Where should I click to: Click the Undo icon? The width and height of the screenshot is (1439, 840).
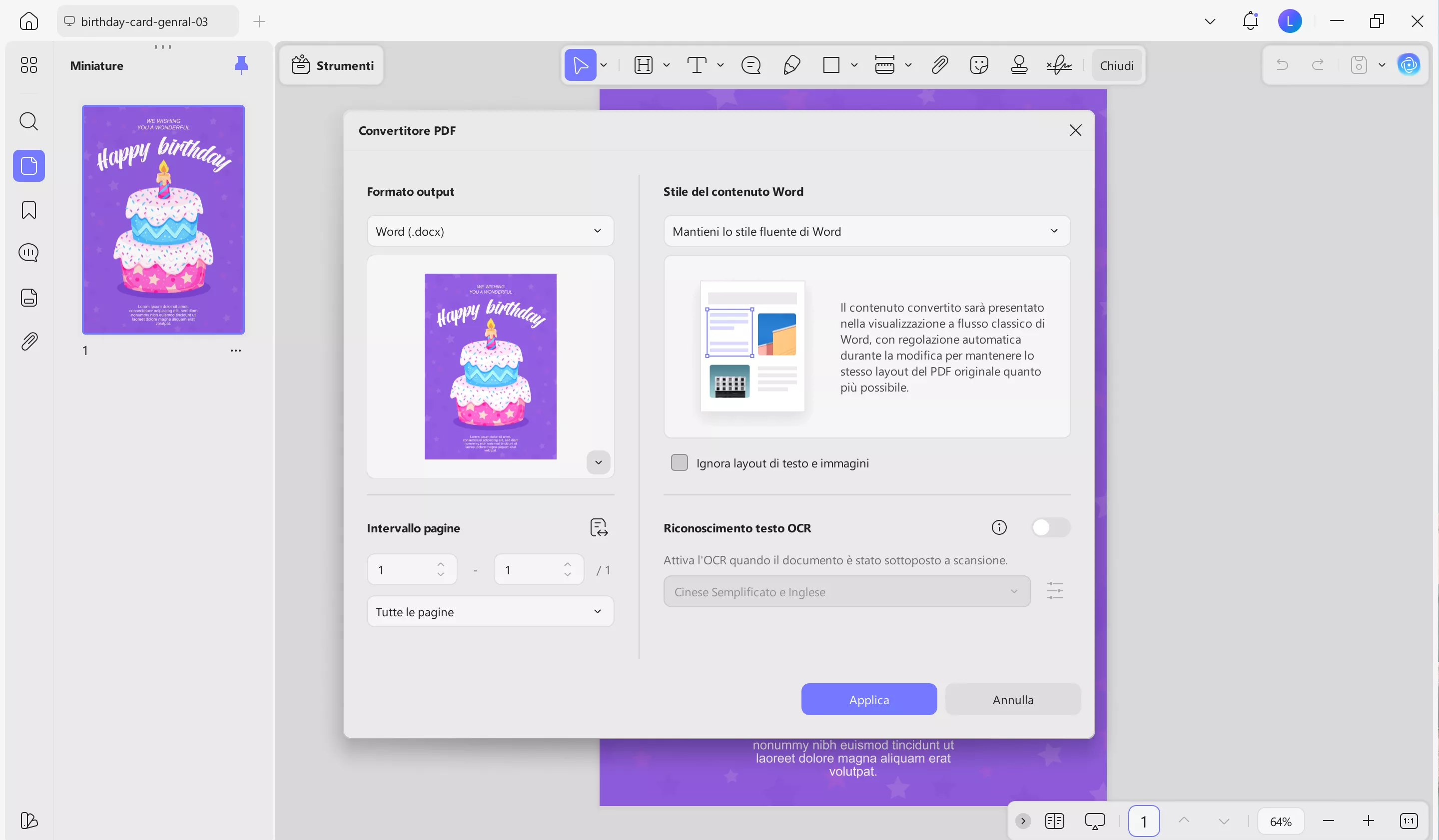1283,64
